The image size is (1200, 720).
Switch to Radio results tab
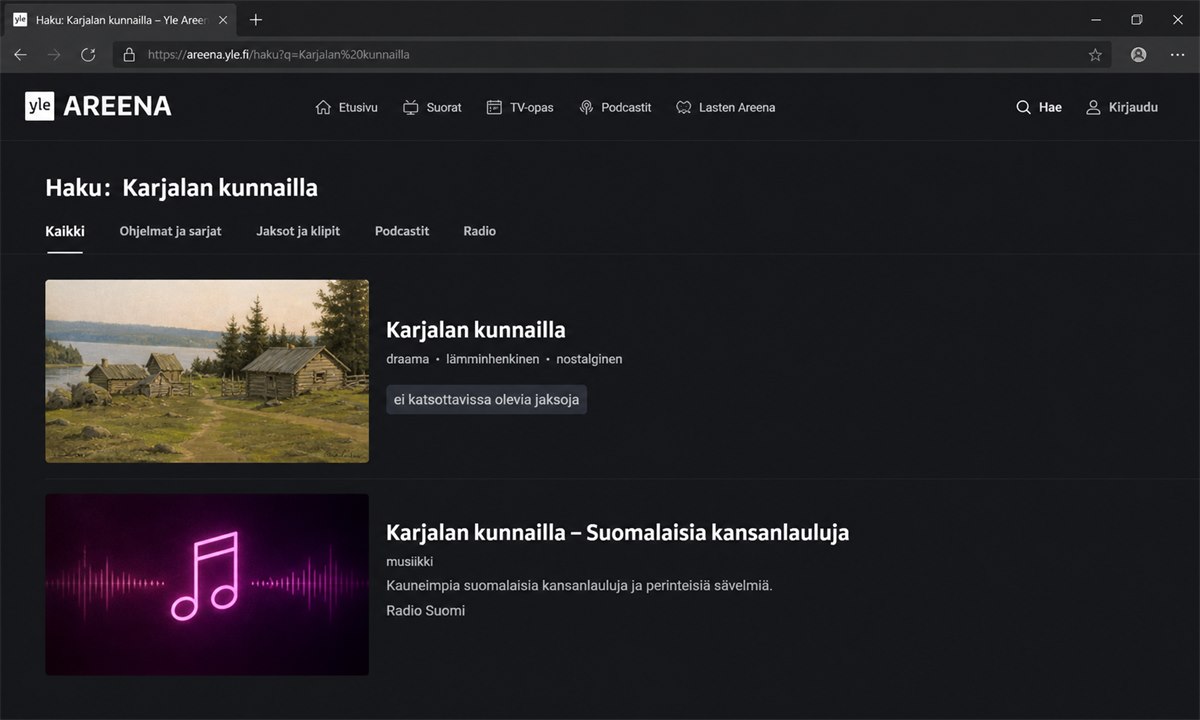point(480,231)
